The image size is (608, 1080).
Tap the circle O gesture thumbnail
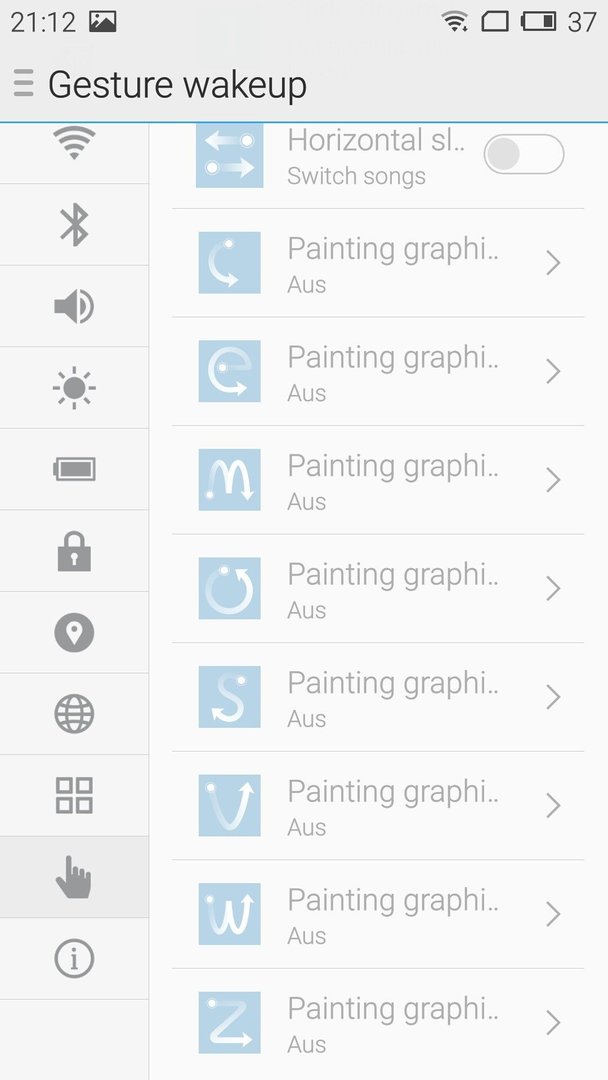point(229,588)
